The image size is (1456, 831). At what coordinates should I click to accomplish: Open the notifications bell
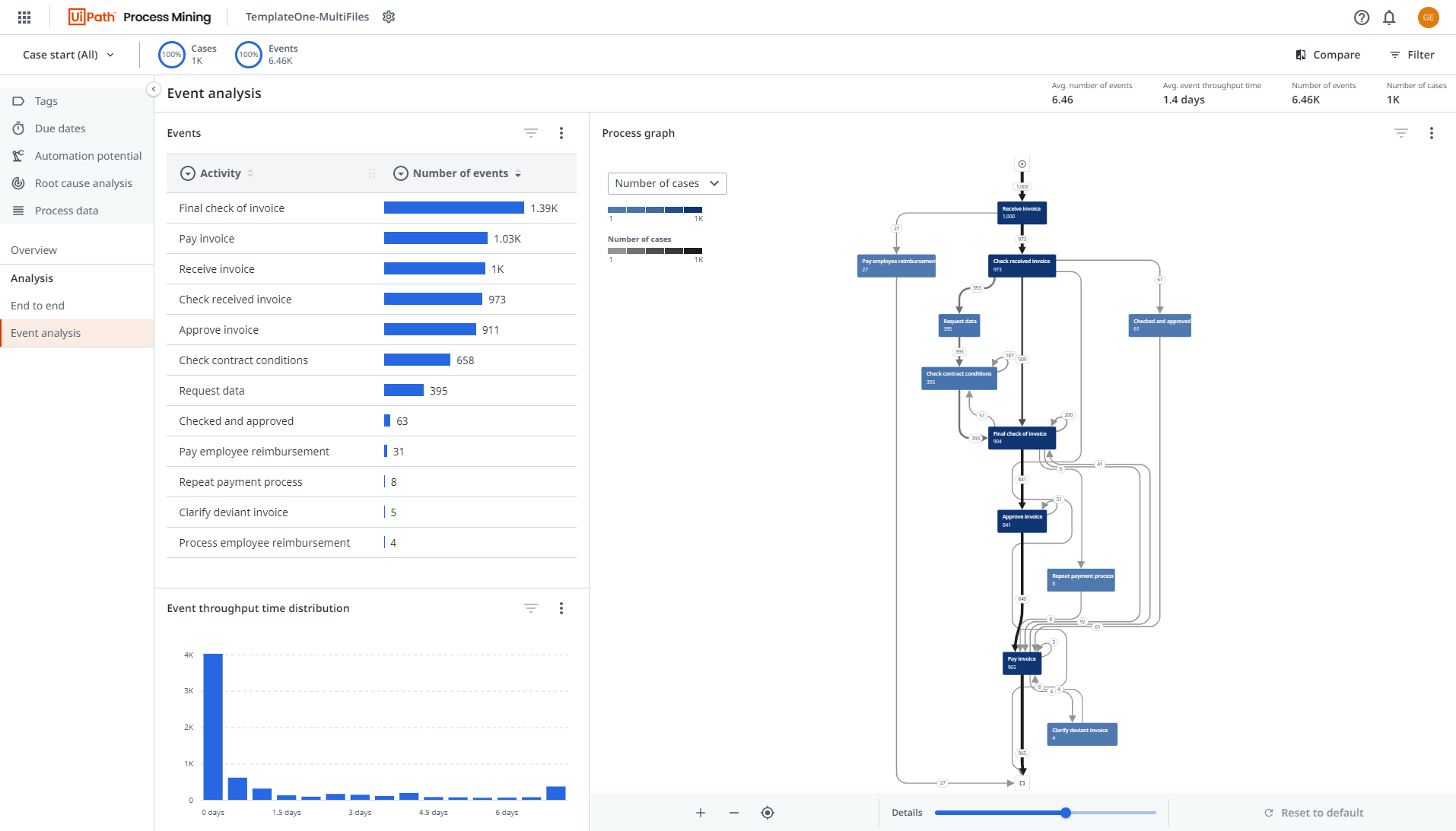[1389, 17]
